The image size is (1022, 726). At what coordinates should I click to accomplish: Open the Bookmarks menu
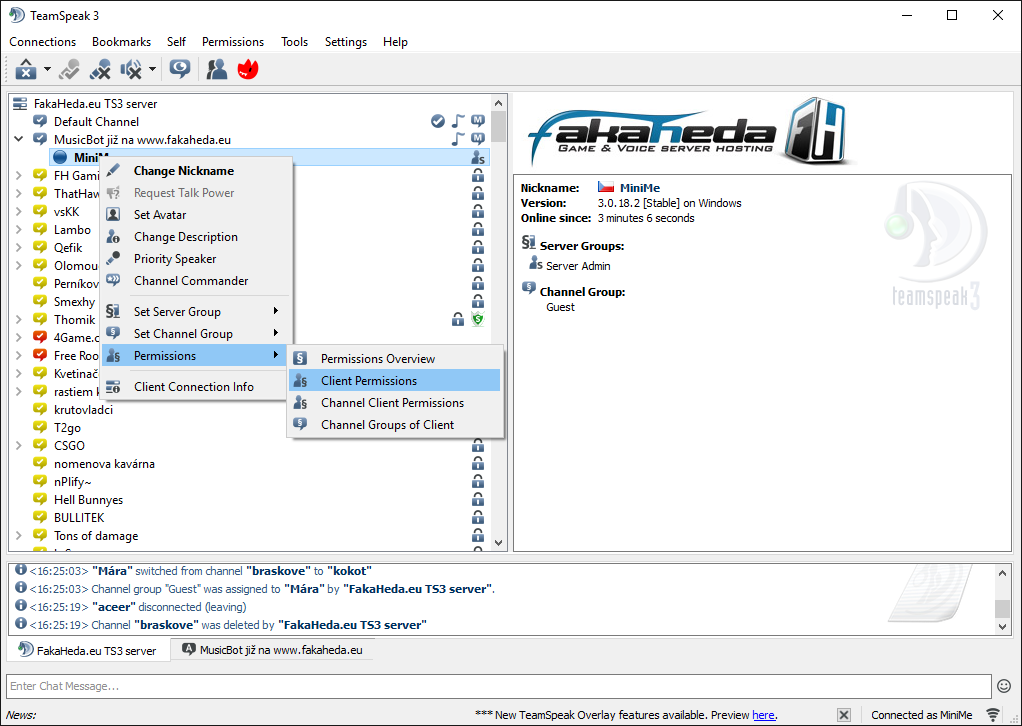121,42
